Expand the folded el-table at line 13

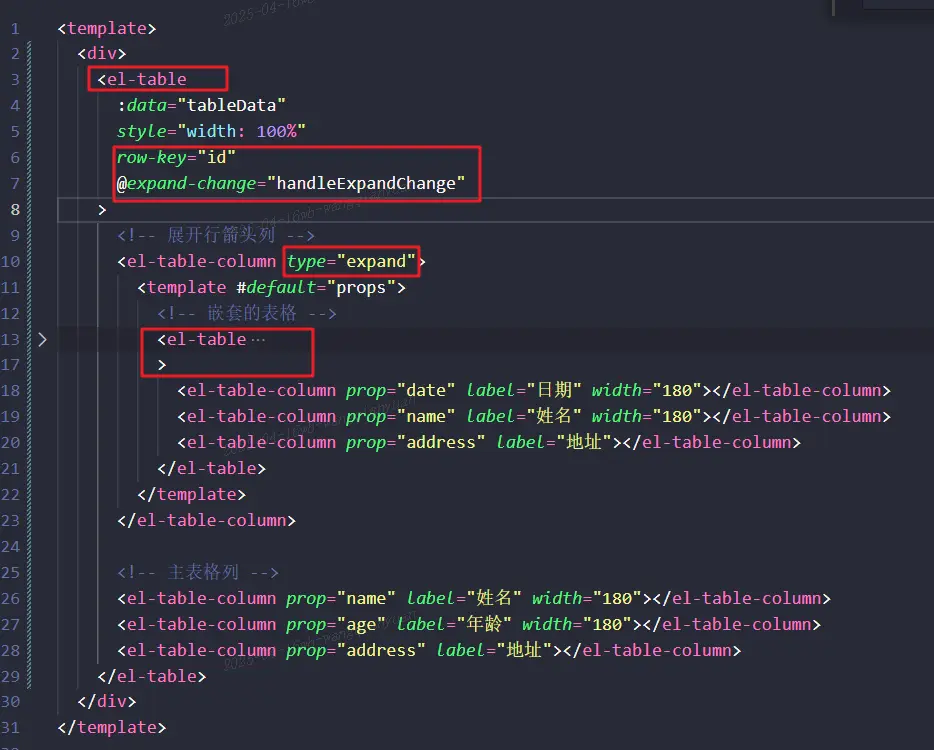pyautogui.click(x=42, y=340)
